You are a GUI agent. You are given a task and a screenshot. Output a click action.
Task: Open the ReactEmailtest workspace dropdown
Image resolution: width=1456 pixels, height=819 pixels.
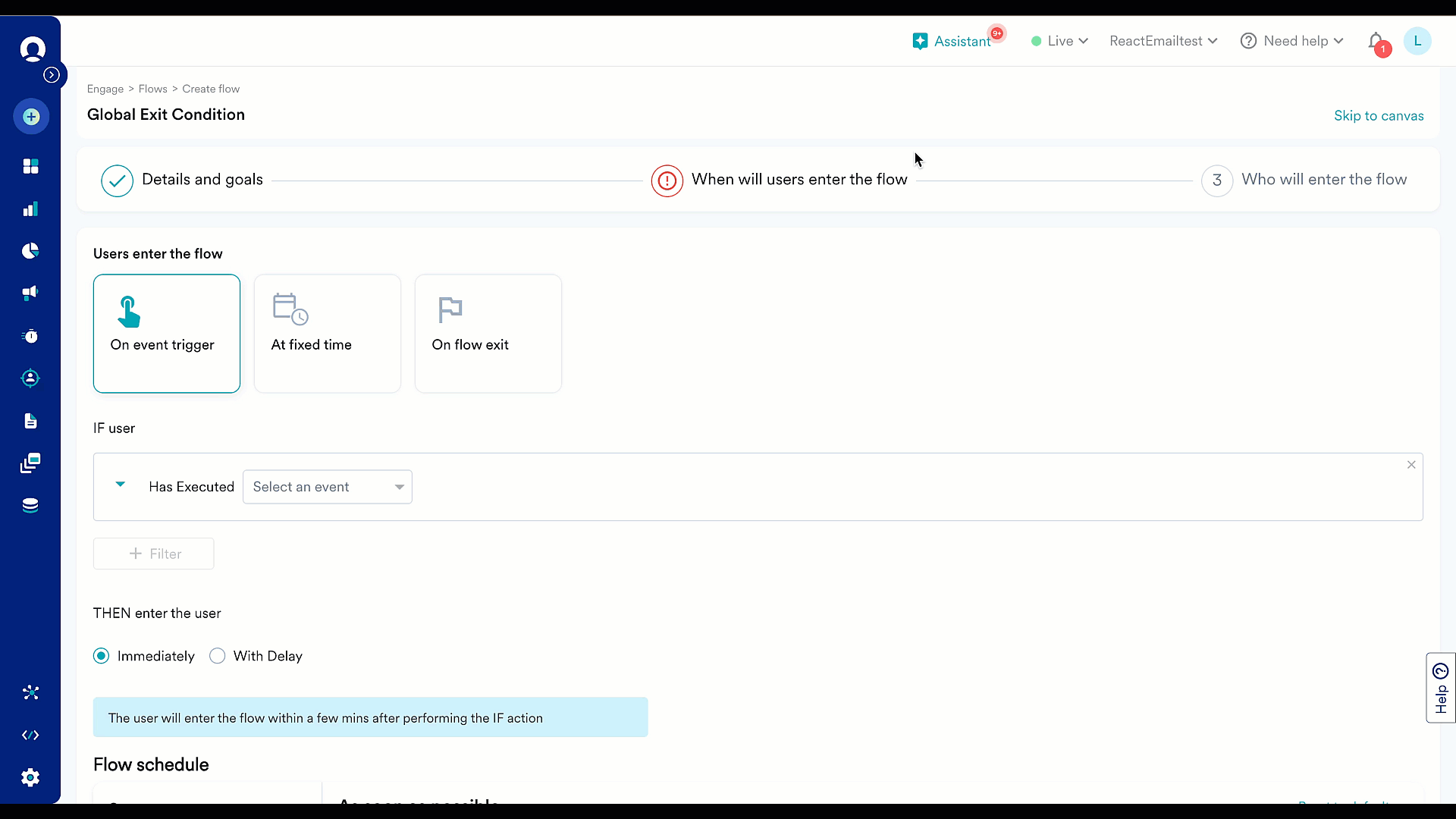click(1163, 41)
